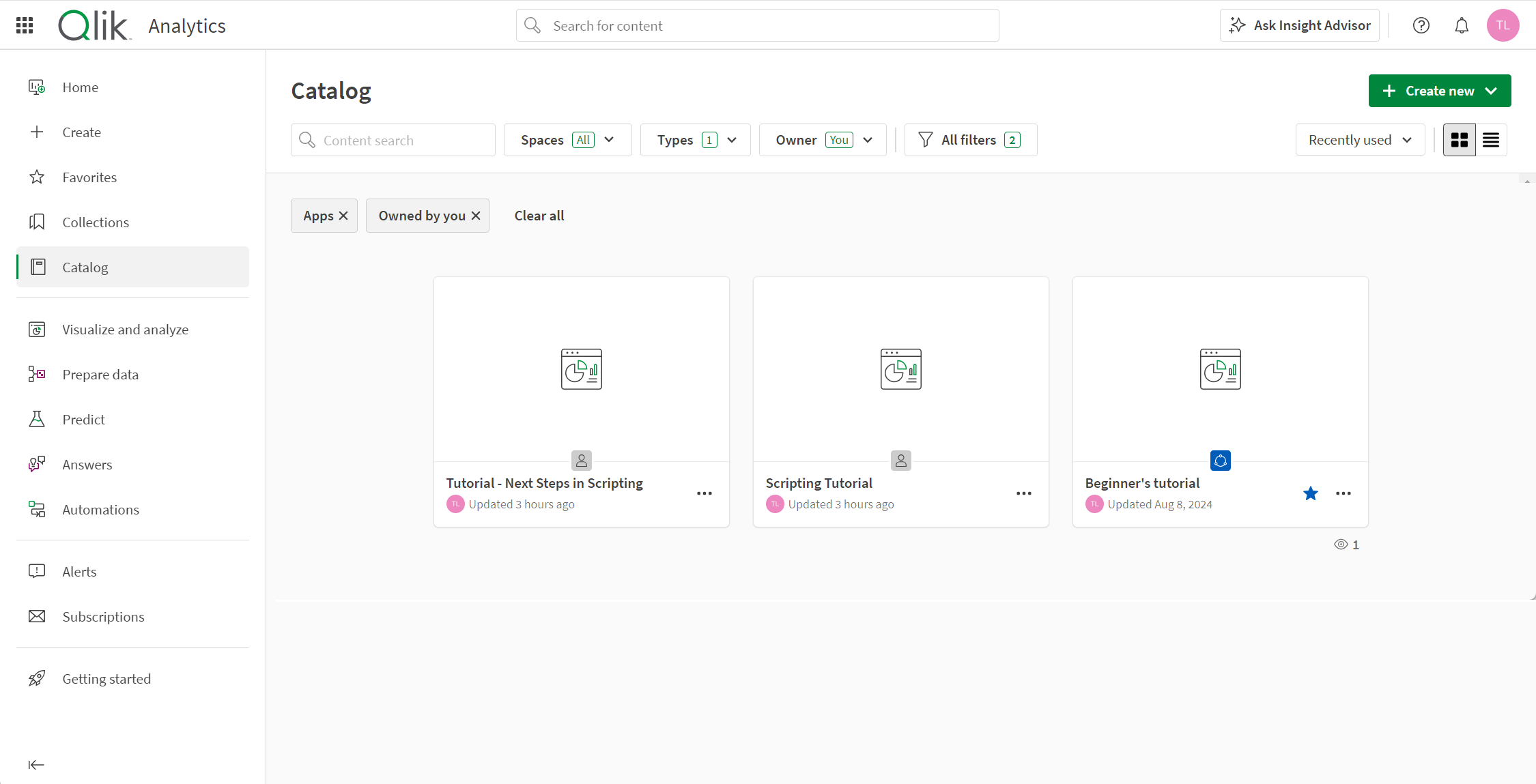Click Clear all active filters
Screen dimensions: 1536x784
point(538,215)
